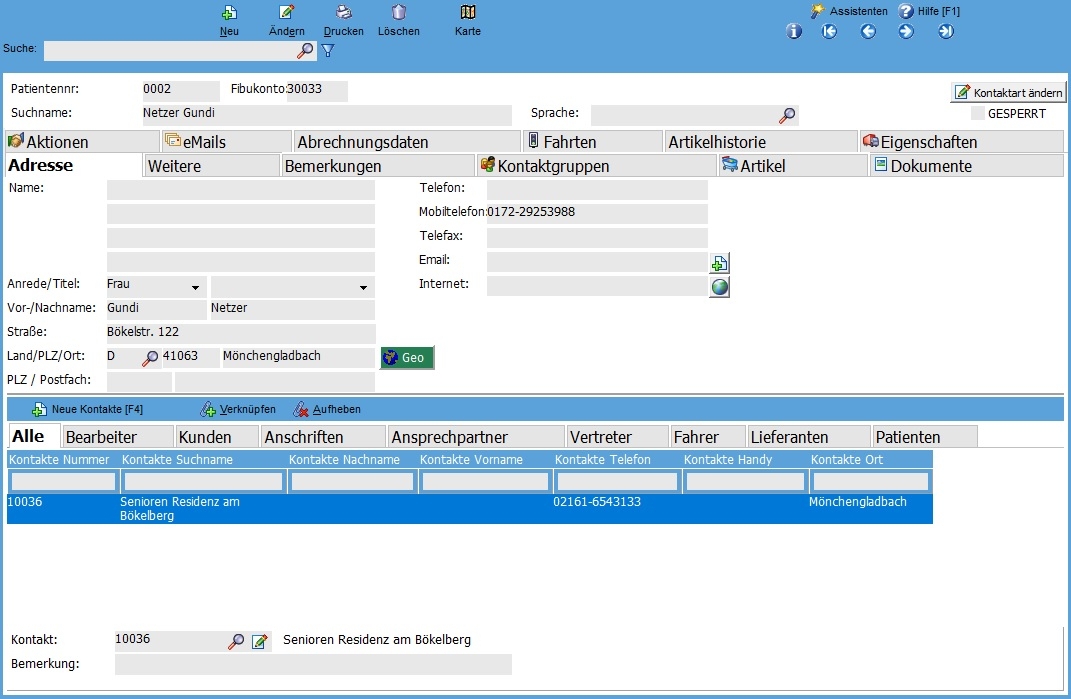Screen dimensions: 1071x699
Task: Click the info circle icon
Action: [794, 31]
